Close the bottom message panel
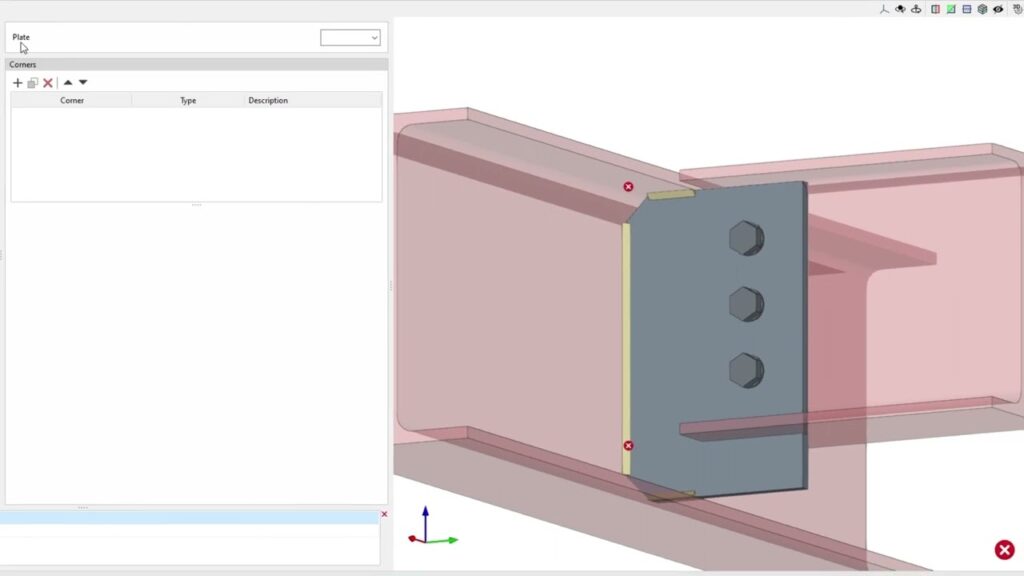This screenshot has width=1024, height=576. point(384,514)
